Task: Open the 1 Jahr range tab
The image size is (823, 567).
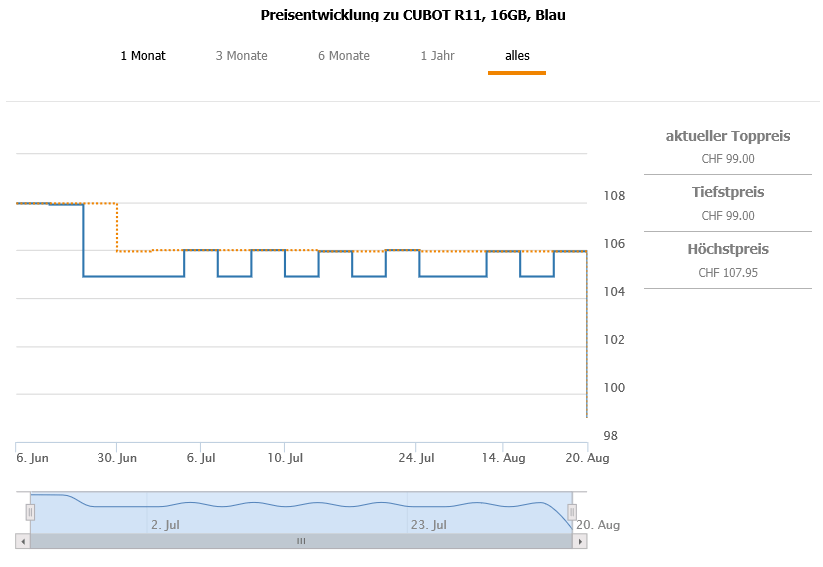Action: tap(437, 56)
